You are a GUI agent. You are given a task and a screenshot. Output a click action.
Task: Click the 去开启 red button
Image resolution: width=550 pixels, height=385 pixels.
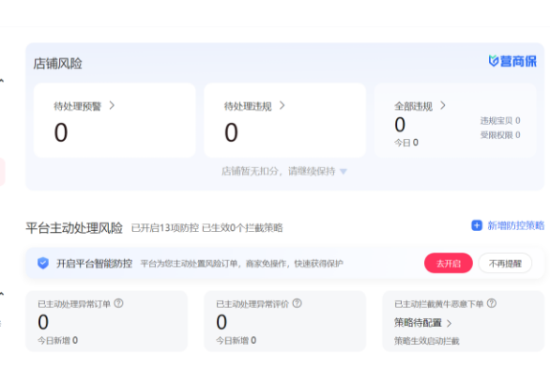click(448, 263)
